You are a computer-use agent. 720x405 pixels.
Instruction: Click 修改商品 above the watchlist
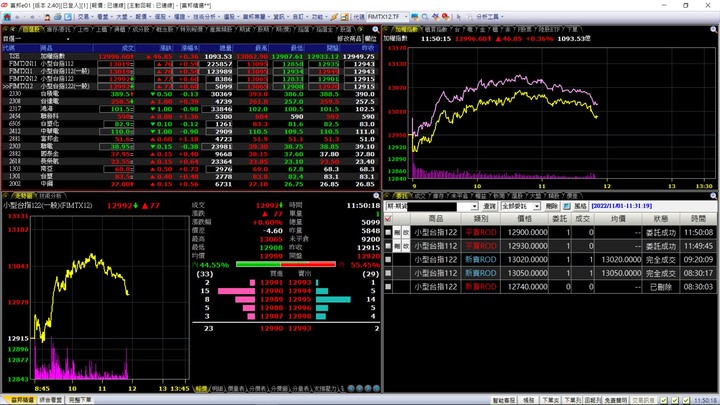349,39
